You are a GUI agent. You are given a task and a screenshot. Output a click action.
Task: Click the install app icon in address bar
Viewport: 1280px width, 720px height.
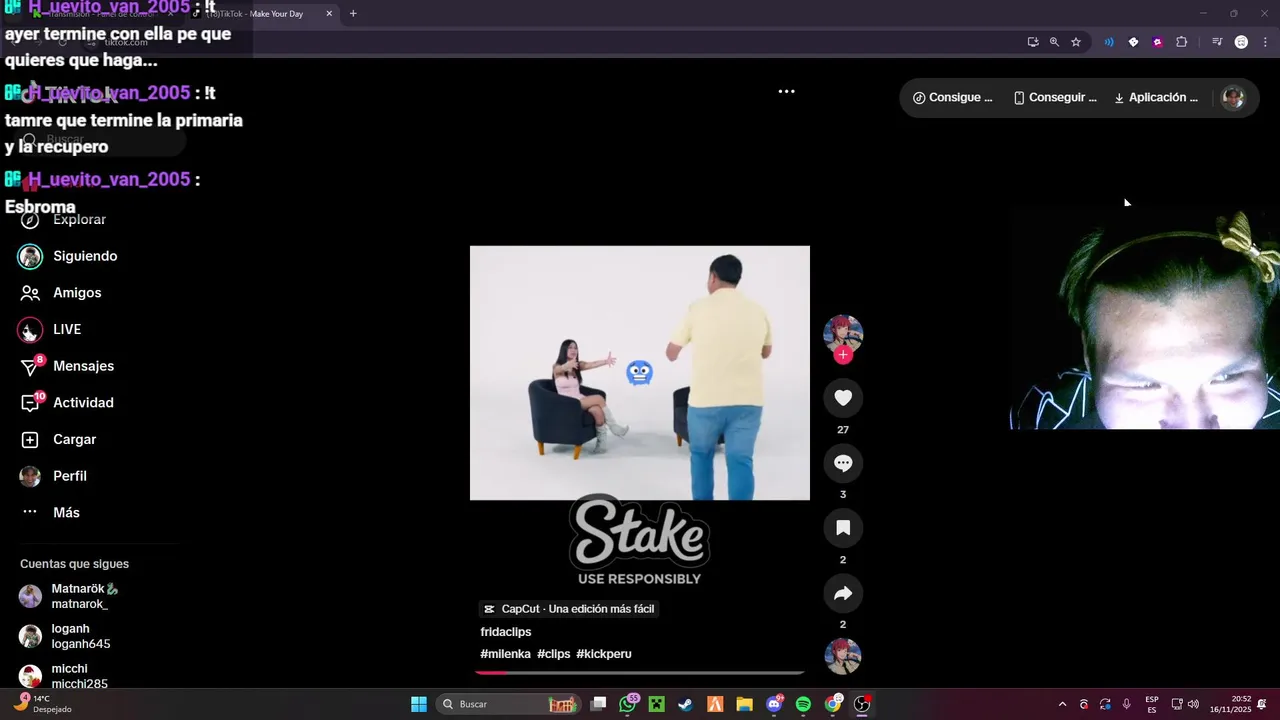(1033, 42)
